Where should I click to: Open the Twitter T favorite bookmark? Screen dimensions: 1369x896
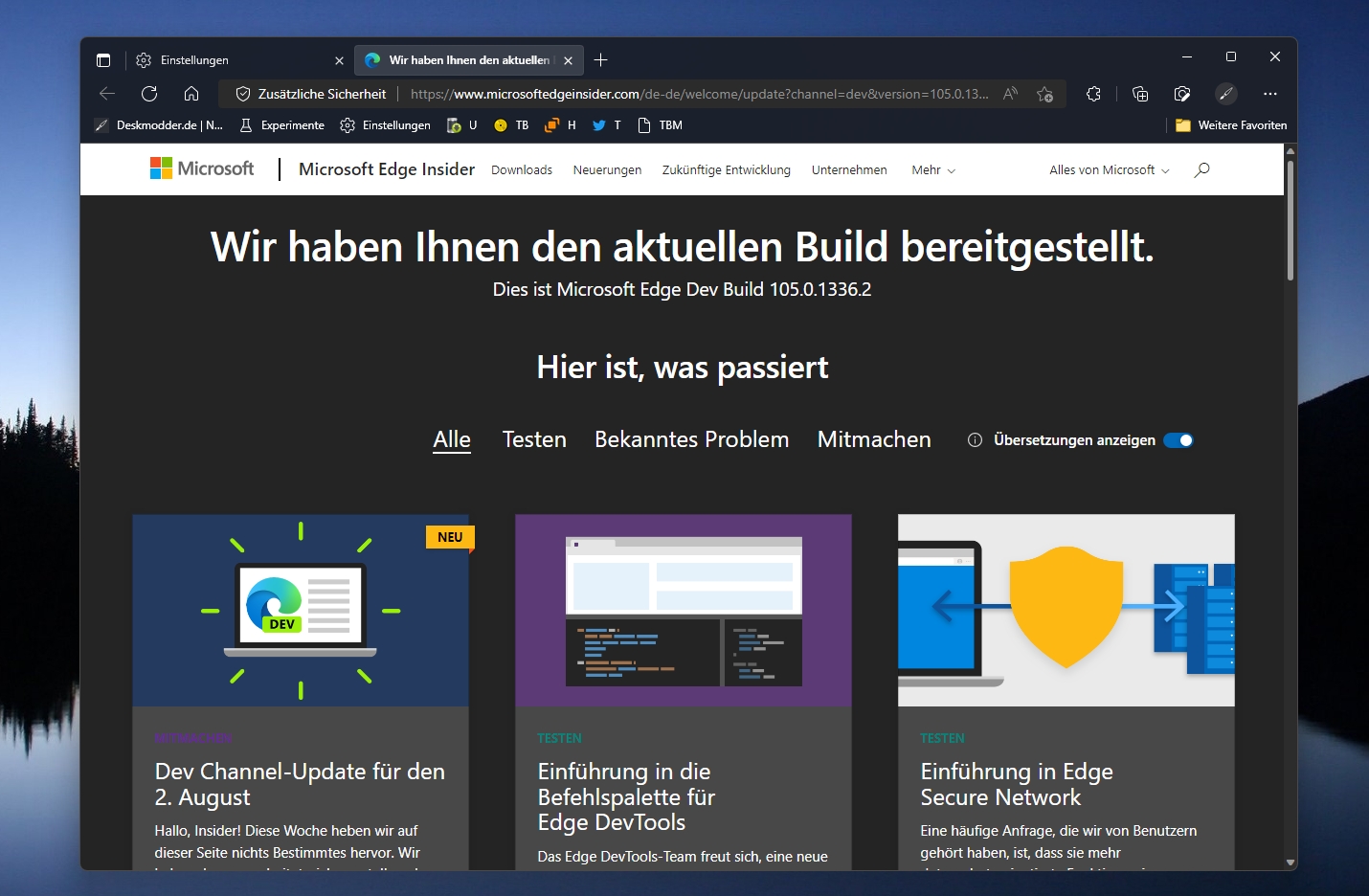tap(607, 125)
